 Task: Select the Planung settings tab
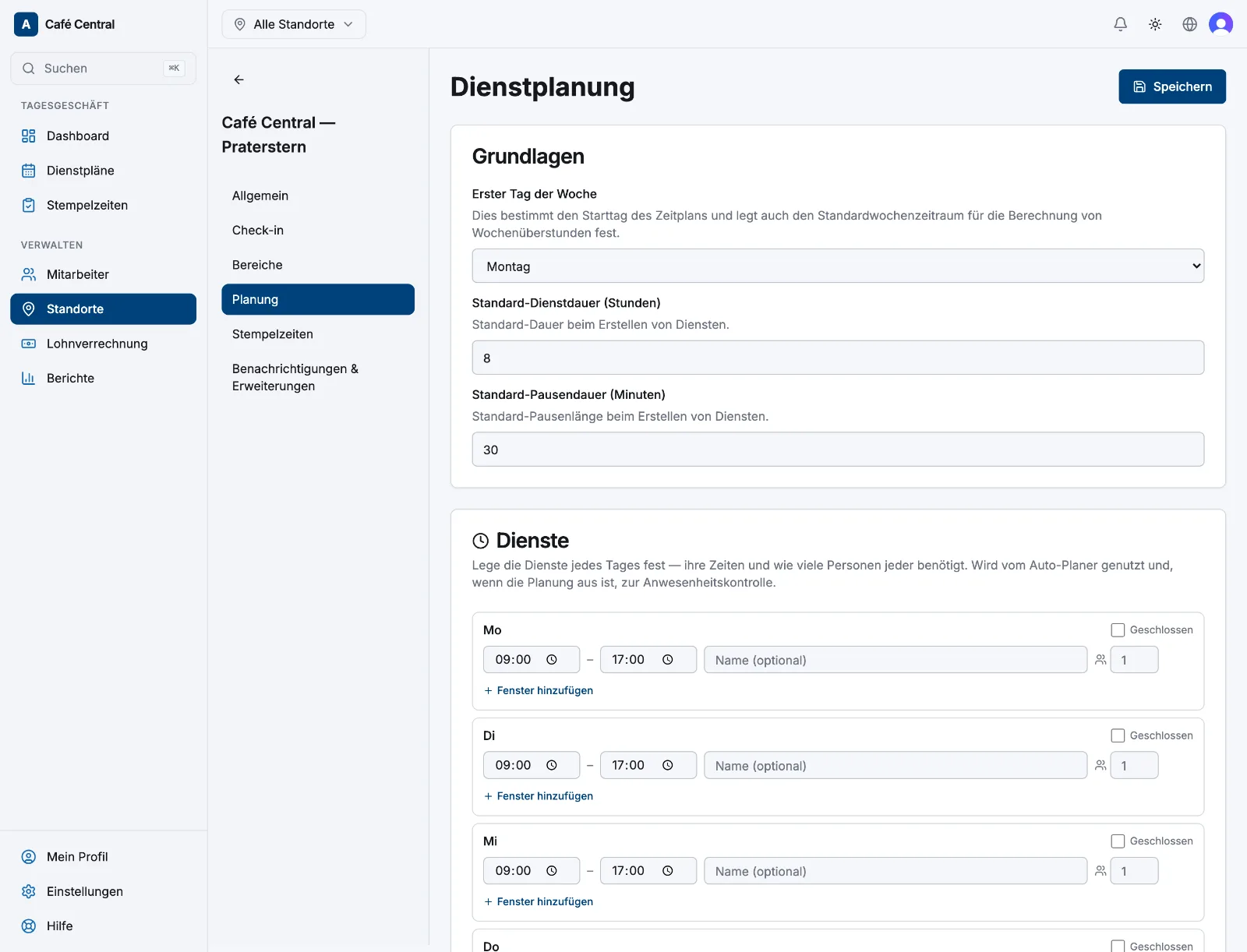click(x=318, y=300)
